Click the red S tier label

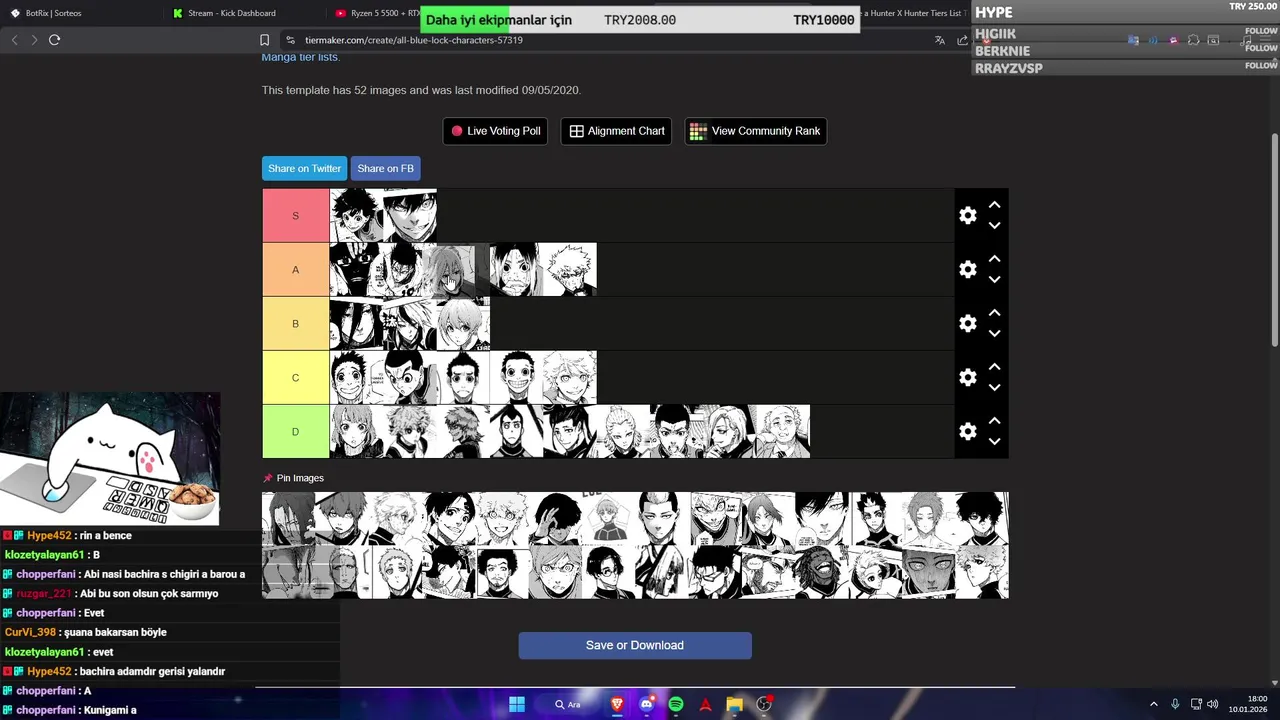click(x=295, y=215)
